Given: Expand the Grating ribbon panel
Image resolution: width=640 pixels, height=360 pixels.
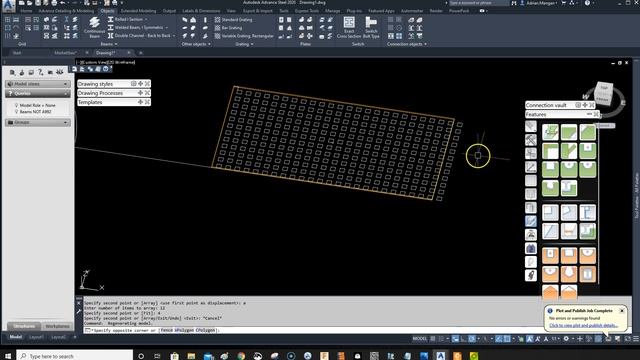Looking at the screenshot, I should tap(244, 44).
